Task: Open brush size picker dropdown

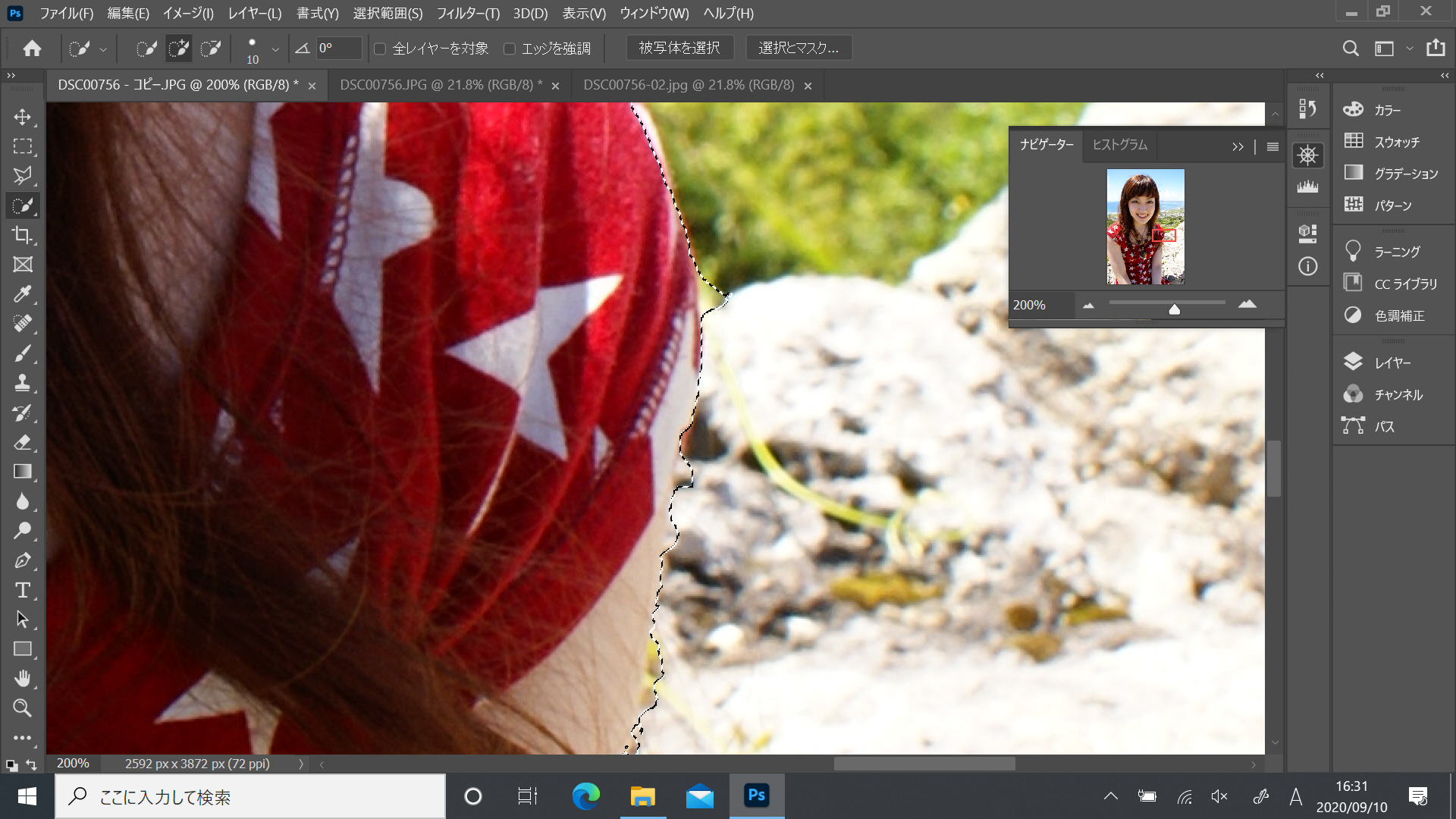Action: click(x=275, y=49)
